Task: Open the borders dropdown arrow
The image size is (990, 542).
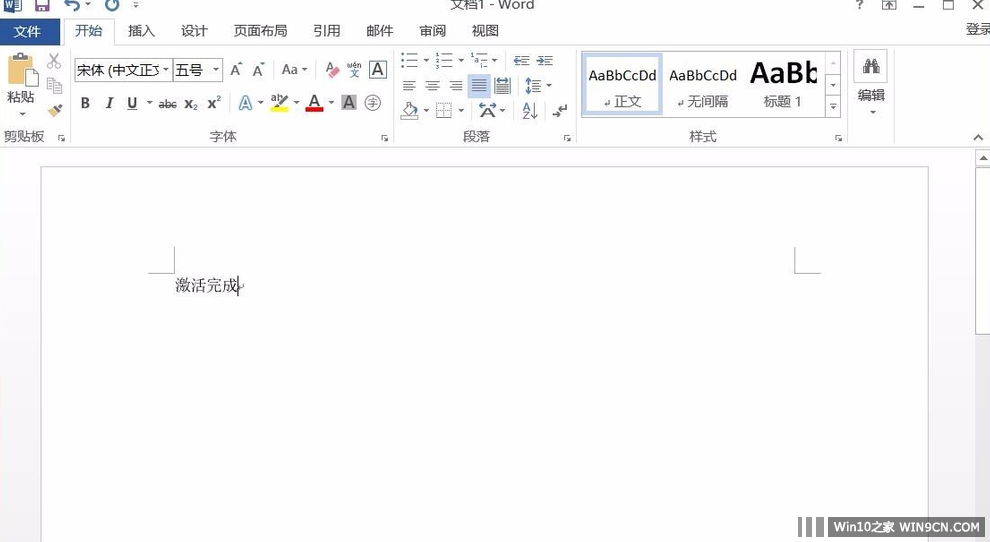Action: tap(462, 111)
